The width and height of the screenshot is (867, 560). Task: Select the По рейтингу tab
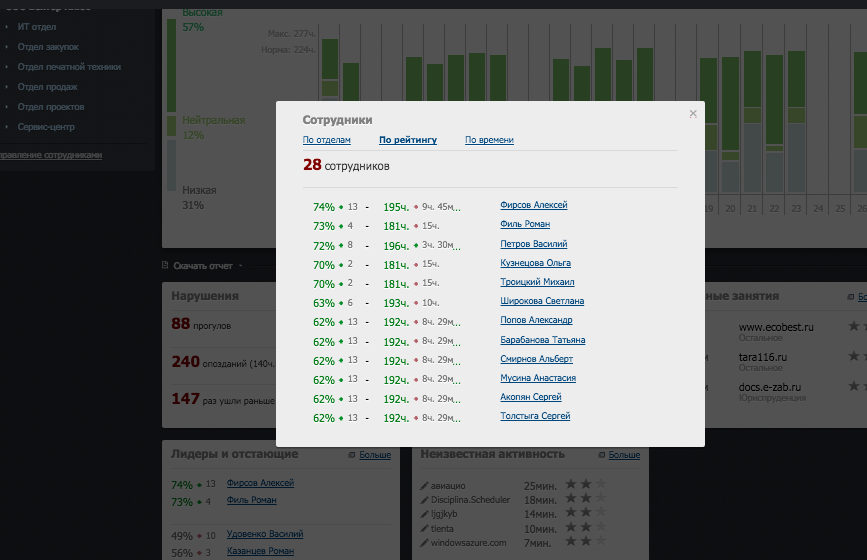(408, 140)
